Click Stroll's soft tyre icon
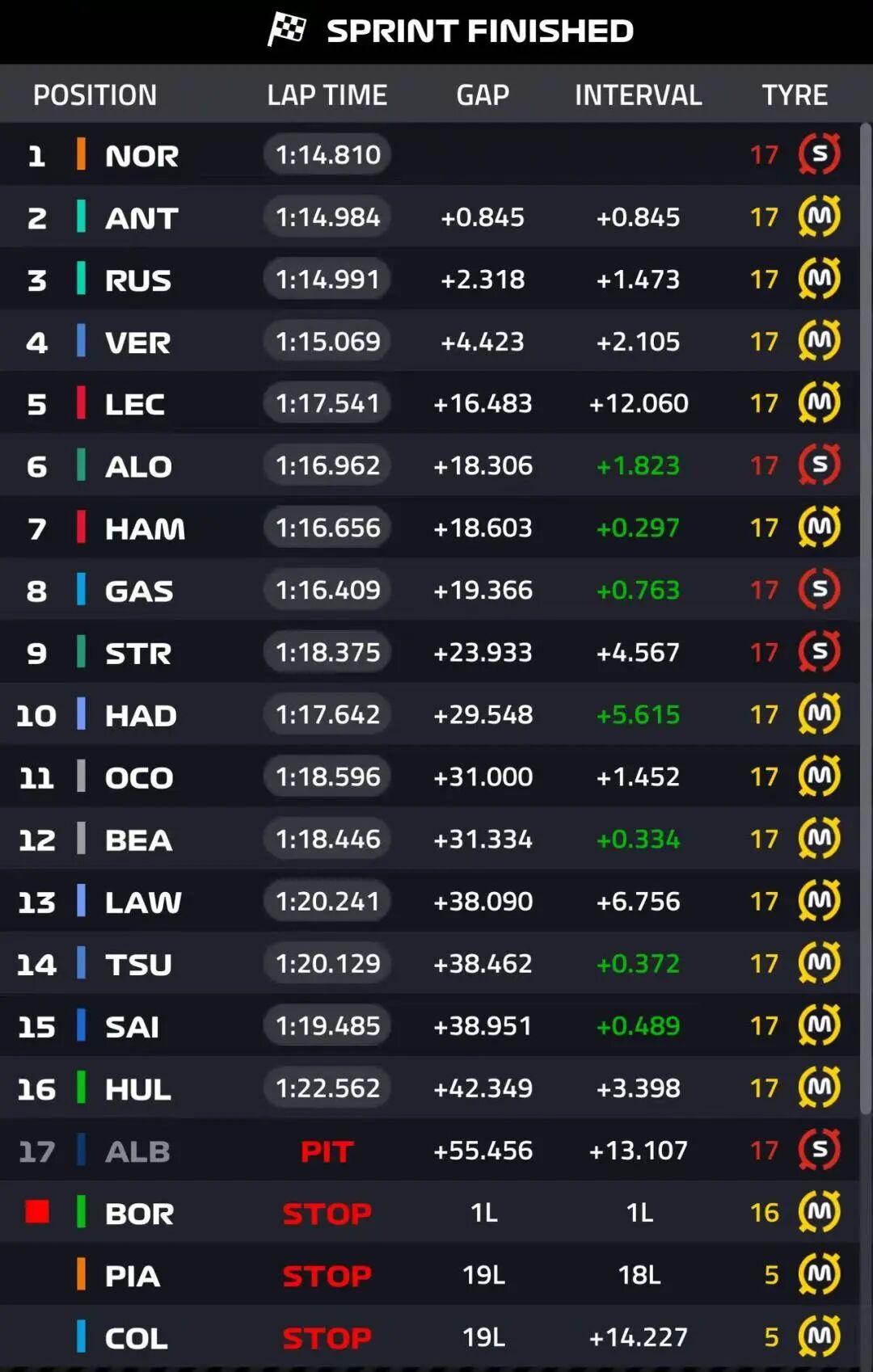Screen dimensions: 873x1372 pos(819,651)
